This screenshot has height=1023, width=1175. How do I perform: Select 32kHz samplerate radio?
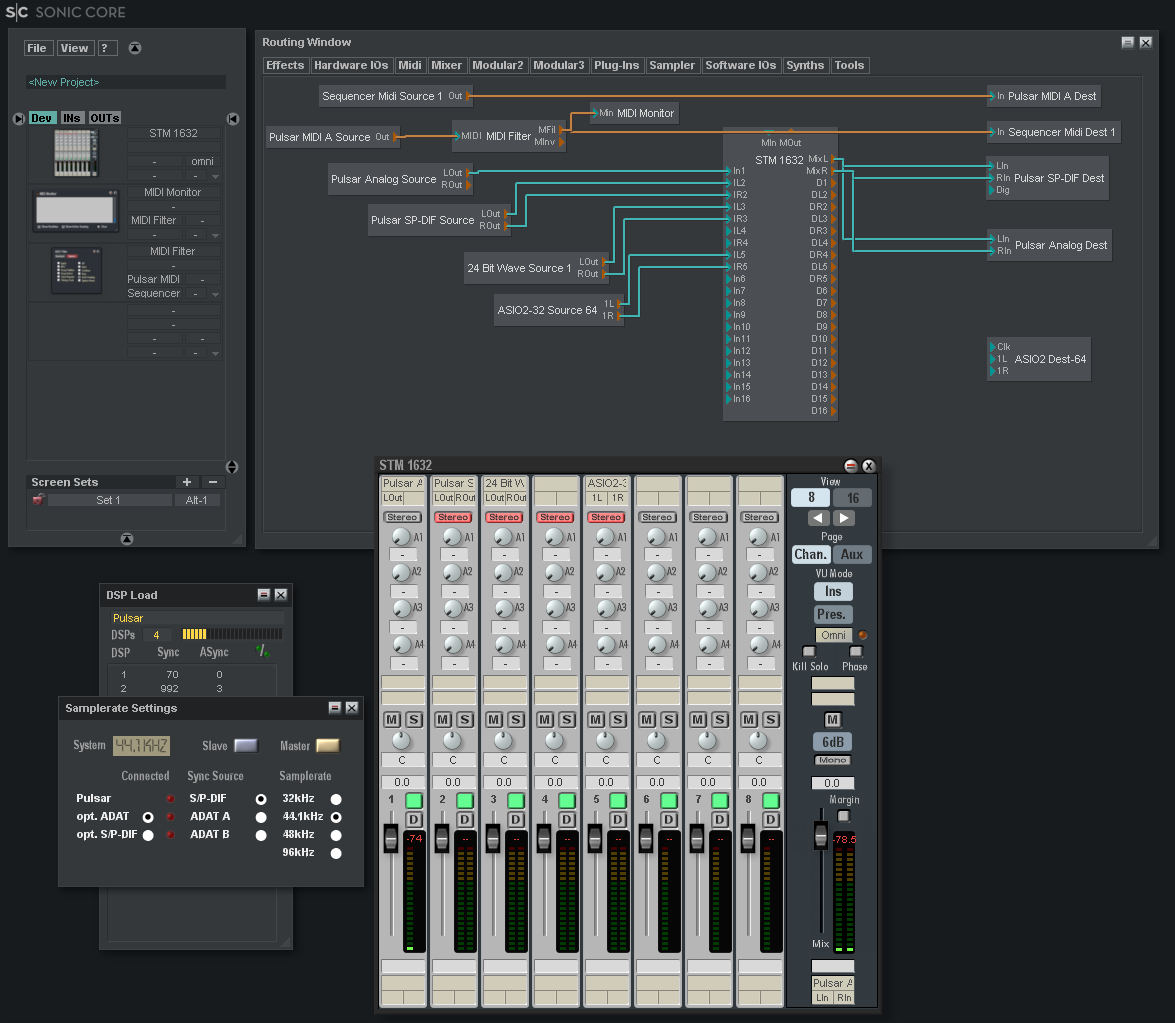336,799
